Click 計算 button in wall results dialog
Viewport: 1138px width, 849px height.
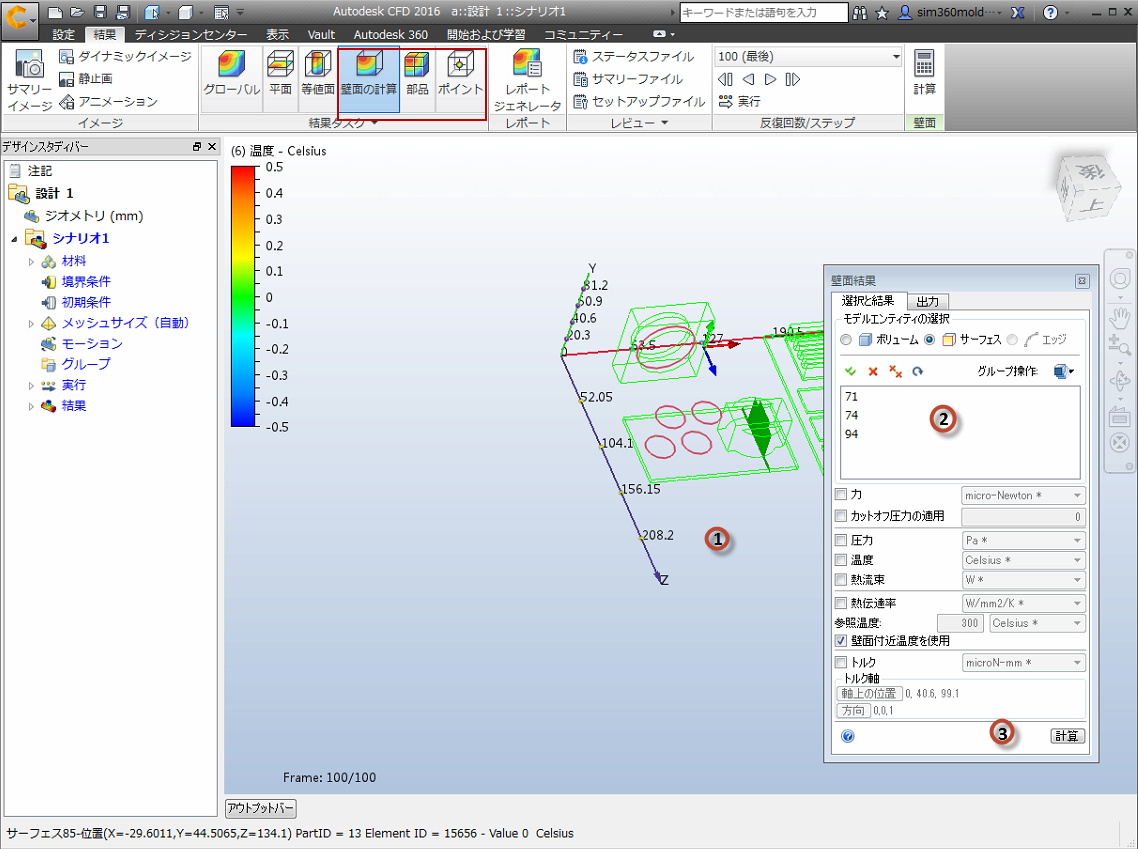click(1067, 736)
